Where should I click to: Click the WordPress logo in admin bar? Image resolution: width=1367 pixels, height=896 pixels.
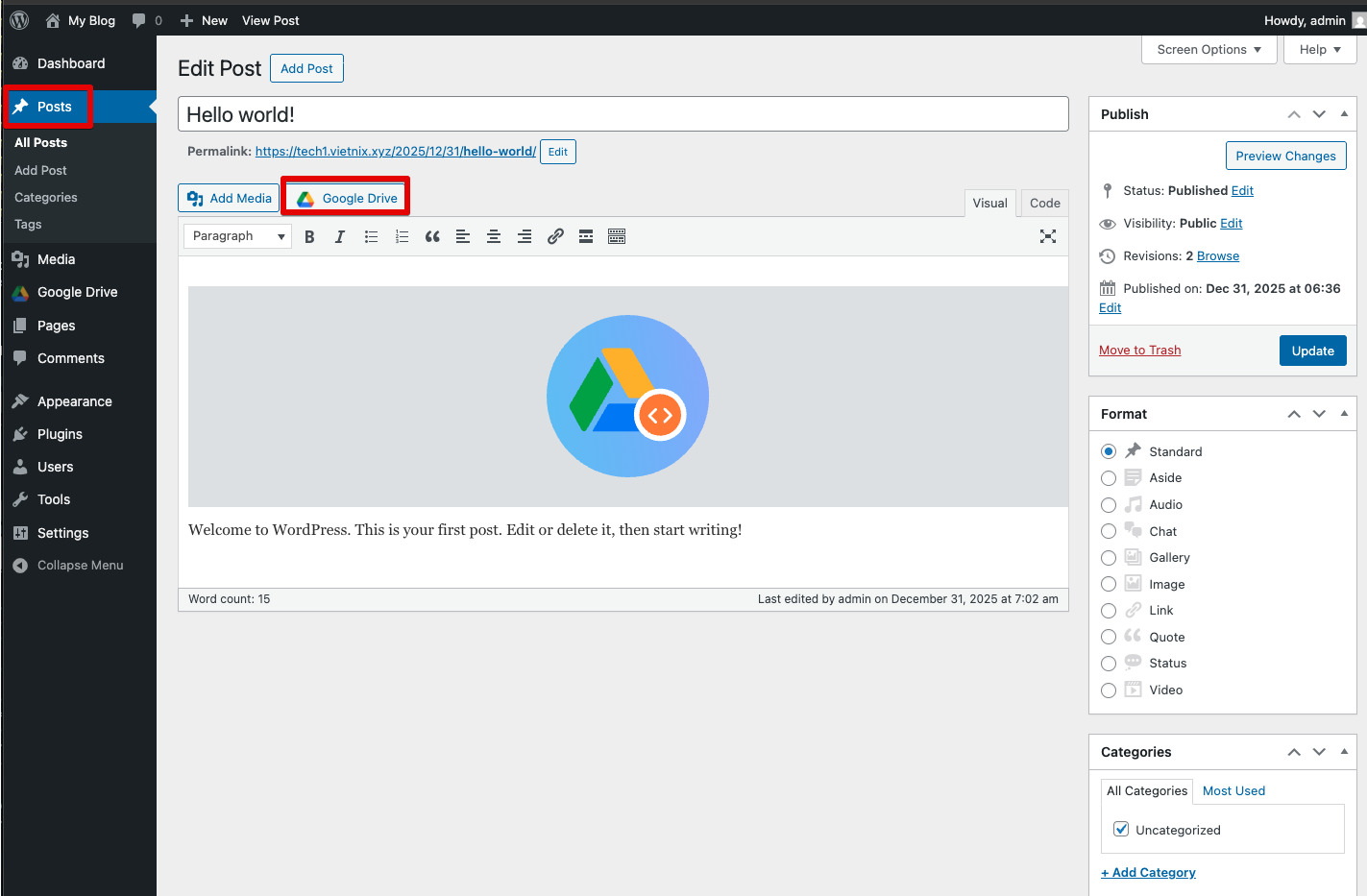pyautogui.click(x=19, y=20)
